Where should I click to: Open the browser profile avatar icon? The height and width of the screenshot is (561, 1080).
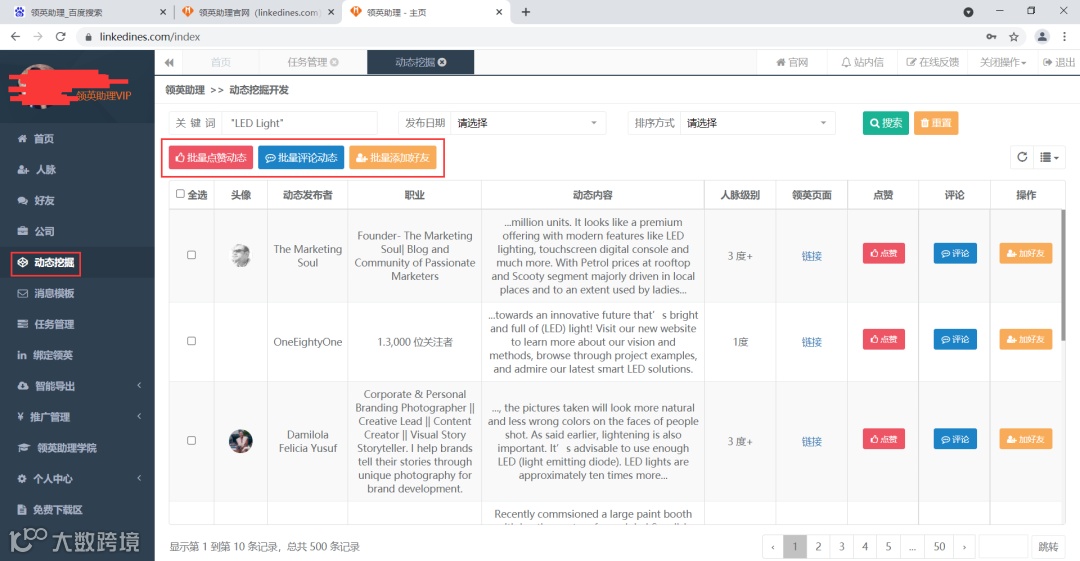click(1042, 37)
